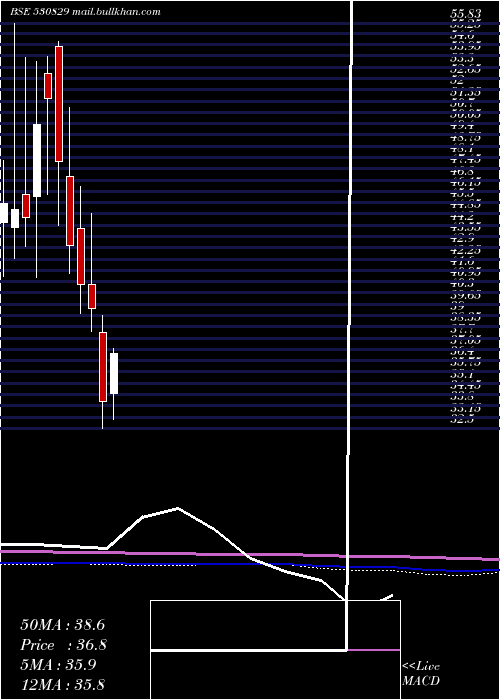The image size is (500, 700).
Task: Select the Price : 36.8 reading
Action: coord(63,645)
